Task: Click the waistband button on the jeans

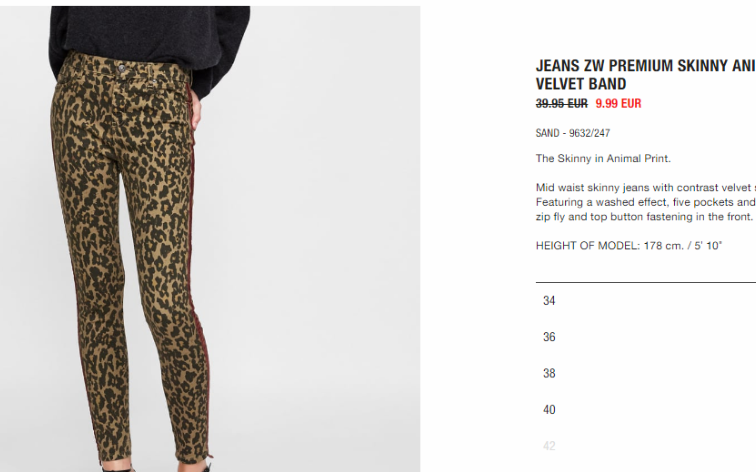Action: pyautogui.click(x=122, y=68)
